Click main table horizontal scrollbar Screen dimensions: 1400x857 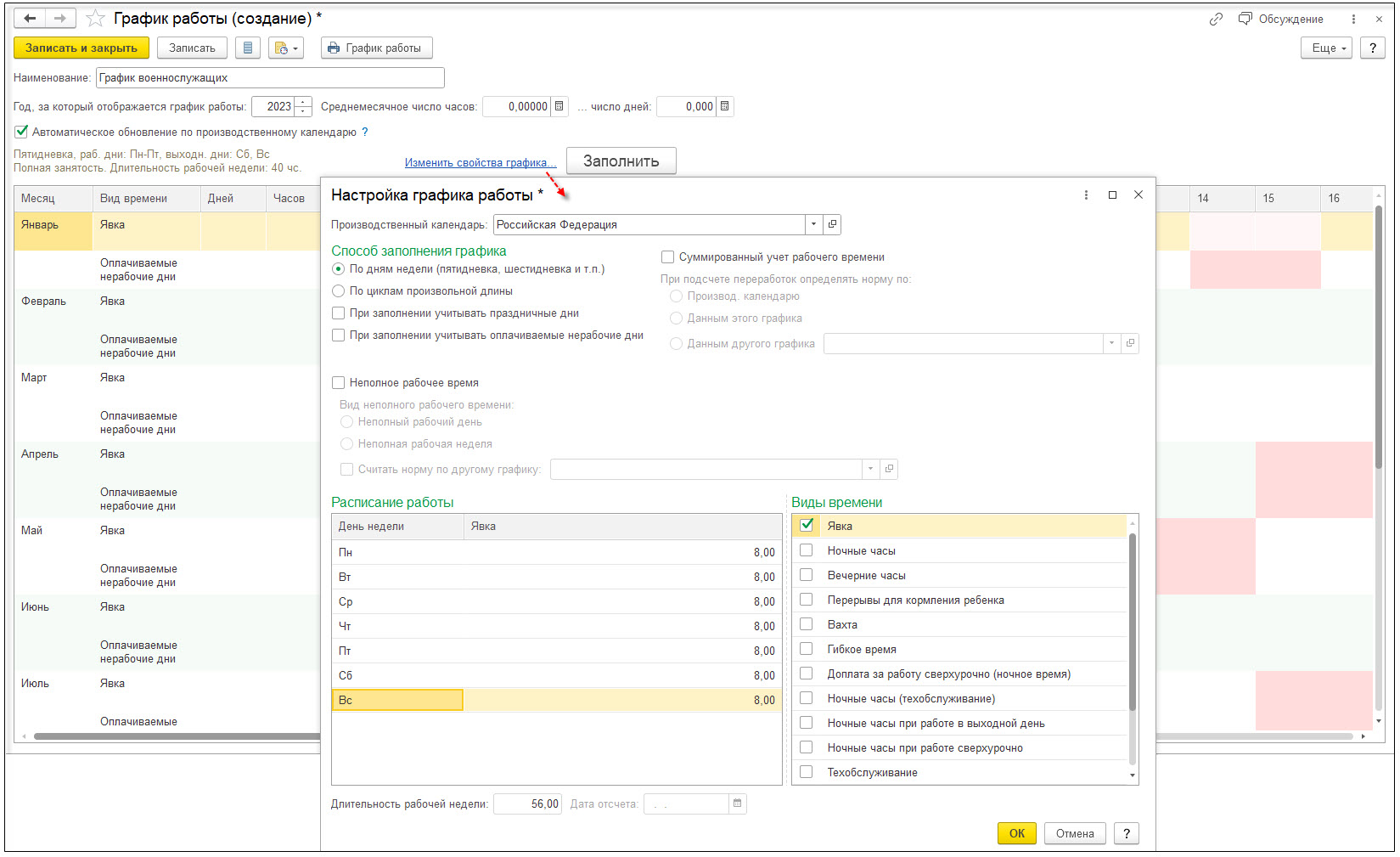pyautogui.click(x=177, y=736)
